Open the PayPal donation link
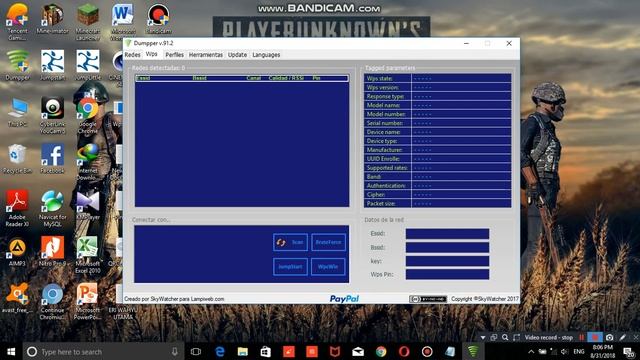The image size is (640, 360). [x=344, y=299]
